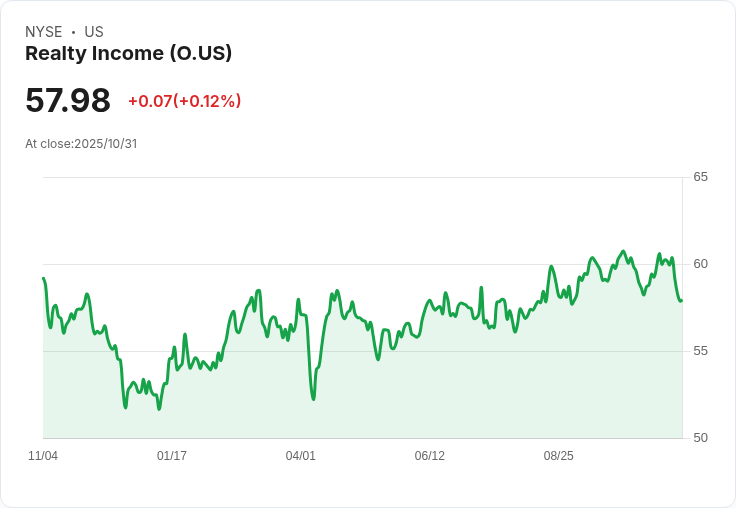The height and width of the screenshot is (508, 736).
Task: Click the At close:2025/10/31 date text
Action: (81, 144)
